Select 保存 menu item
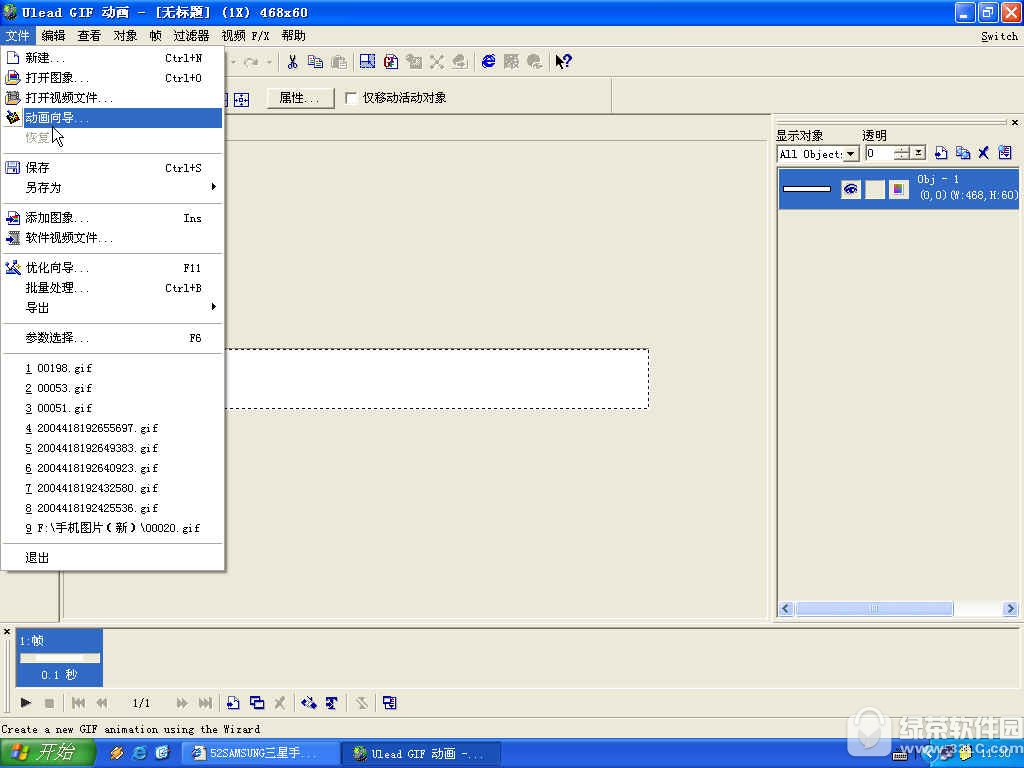The width and height of the screenshot is (1024, 768). point(112,168)
